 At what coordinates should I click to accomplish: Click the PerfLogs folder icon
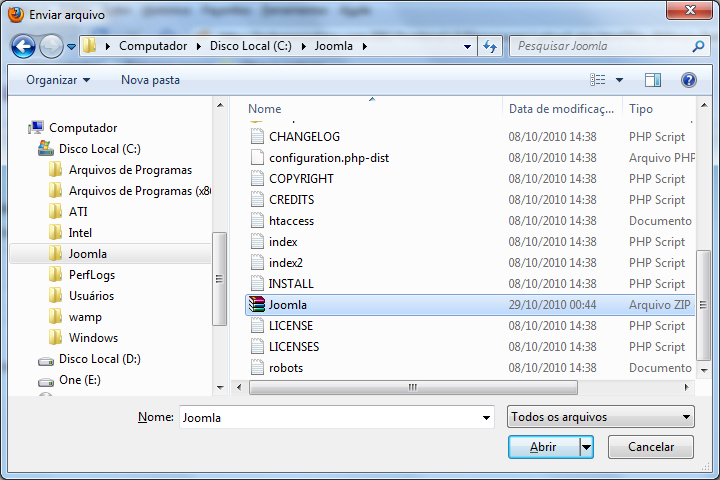(56, 275)
